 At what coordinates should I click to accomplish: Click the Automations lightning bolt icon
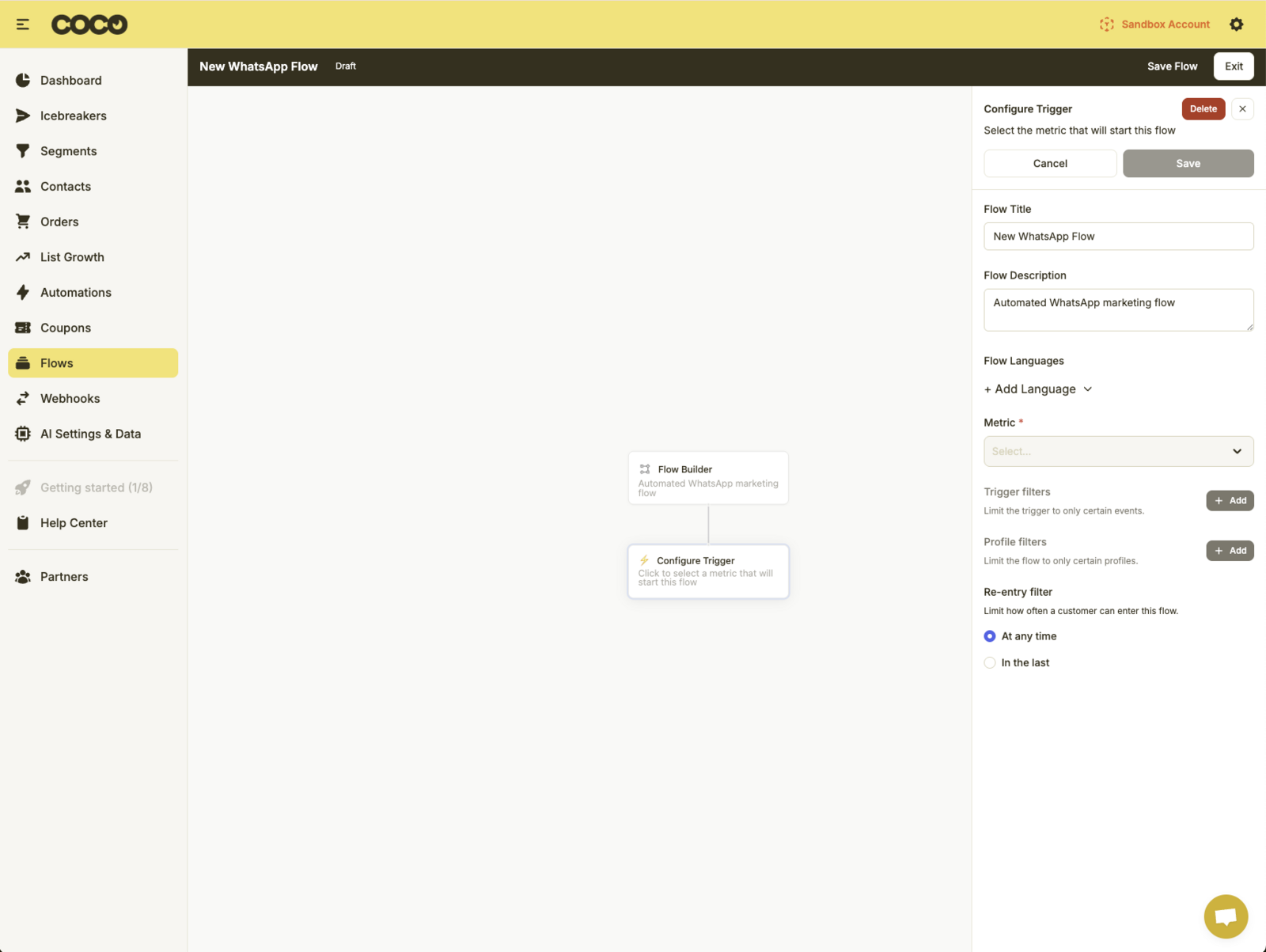(x=23, y=293)
